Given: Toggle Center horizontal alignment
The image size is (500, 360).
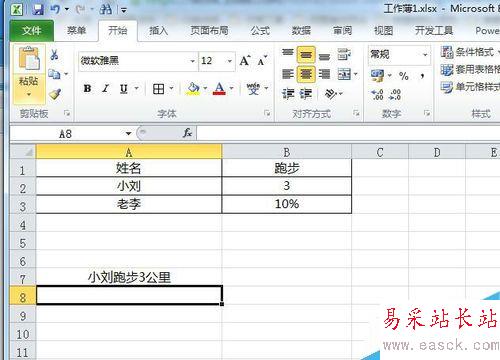Looking at the screenshot, I should 306,74.
